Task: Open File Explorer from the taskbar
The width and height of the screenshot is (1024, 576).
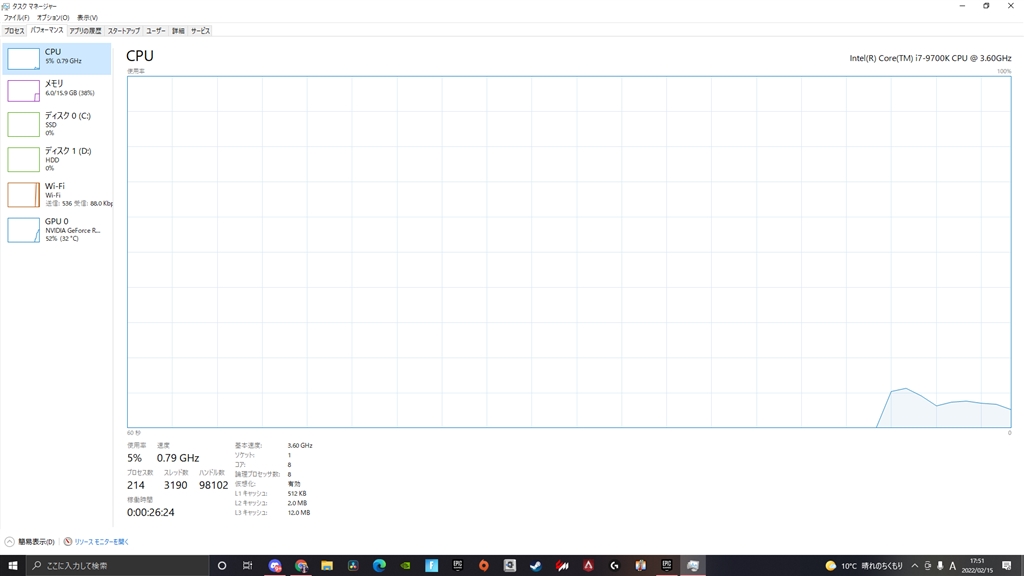Action: tap(327, 566)
